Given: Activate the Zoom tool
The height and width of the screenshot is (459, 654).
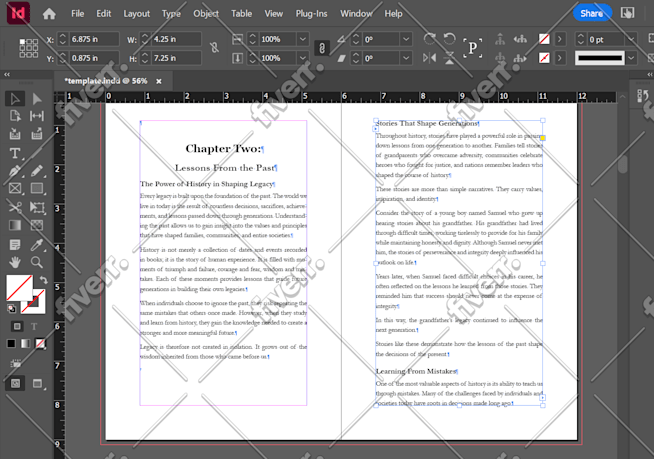Looking at the screenshot, I should click(37, 262).
